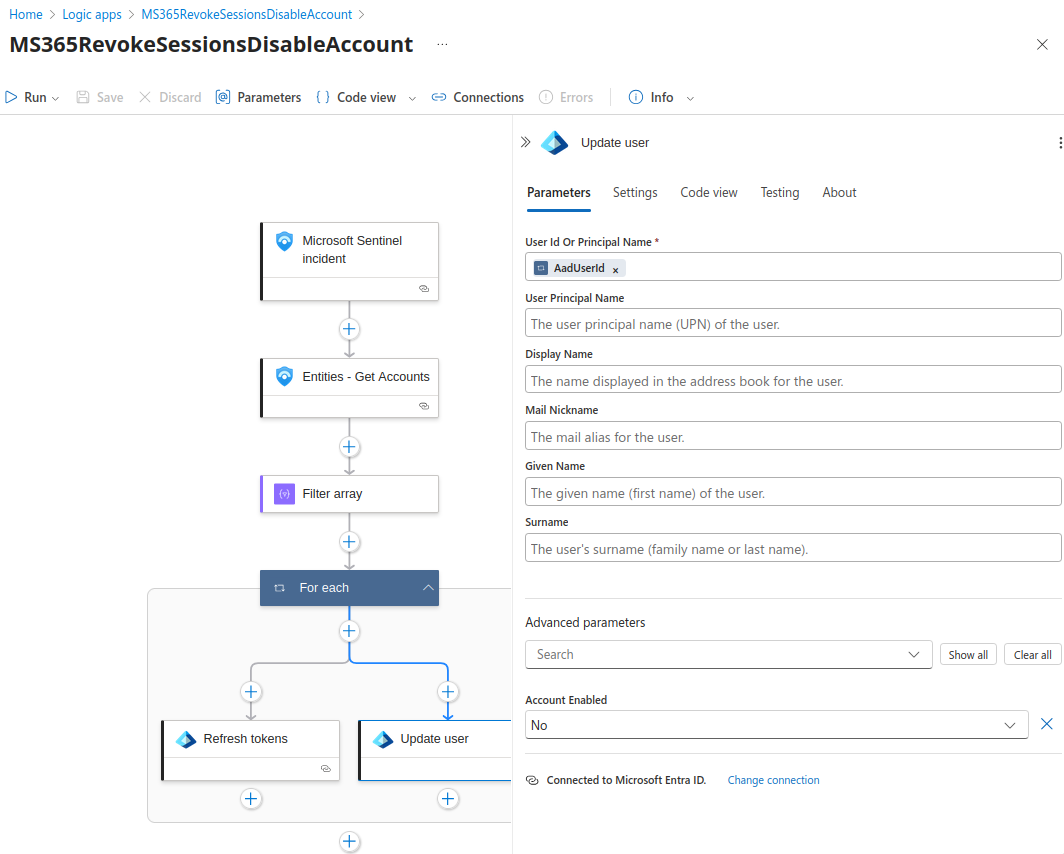This screenshot has width=1064, height=854.
Task: Add a step after Microsoft Sentinel incident
Action: click(349, 329)
